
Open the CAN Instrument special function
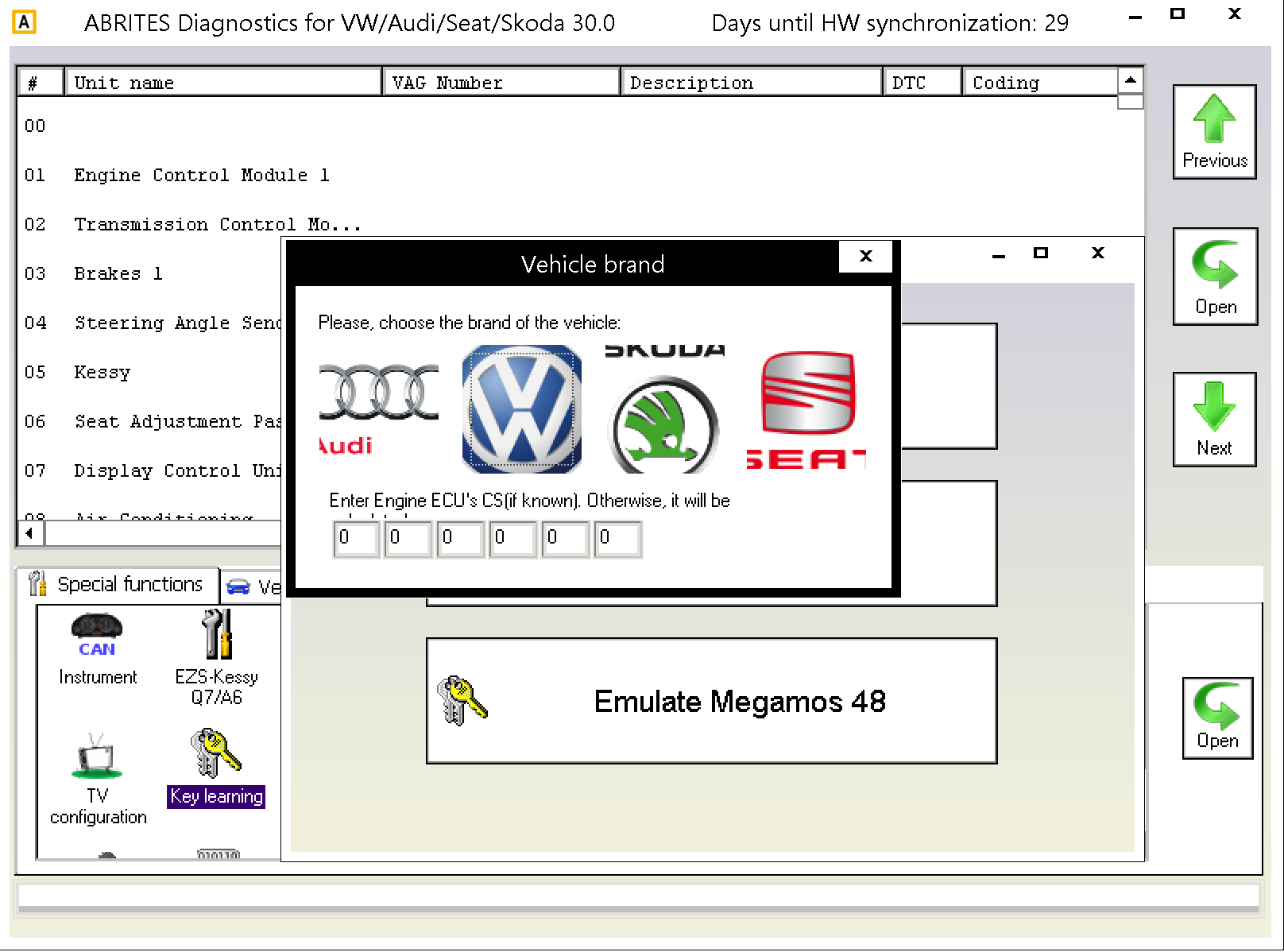(x=98, y=648)
